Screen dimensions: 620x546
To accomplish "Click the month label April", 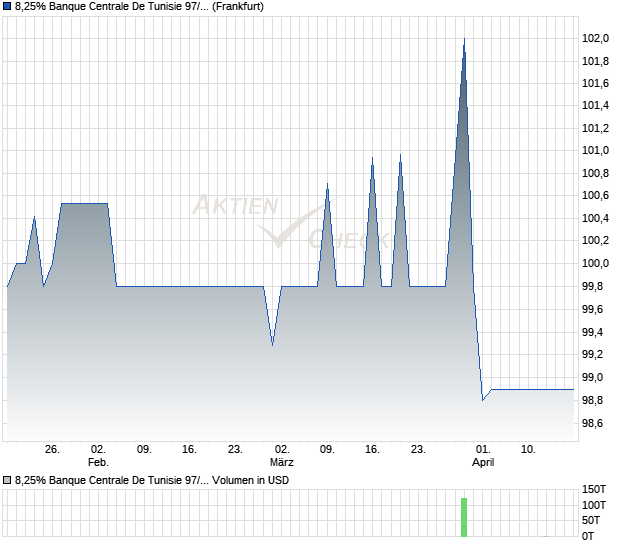I will 483,462.
